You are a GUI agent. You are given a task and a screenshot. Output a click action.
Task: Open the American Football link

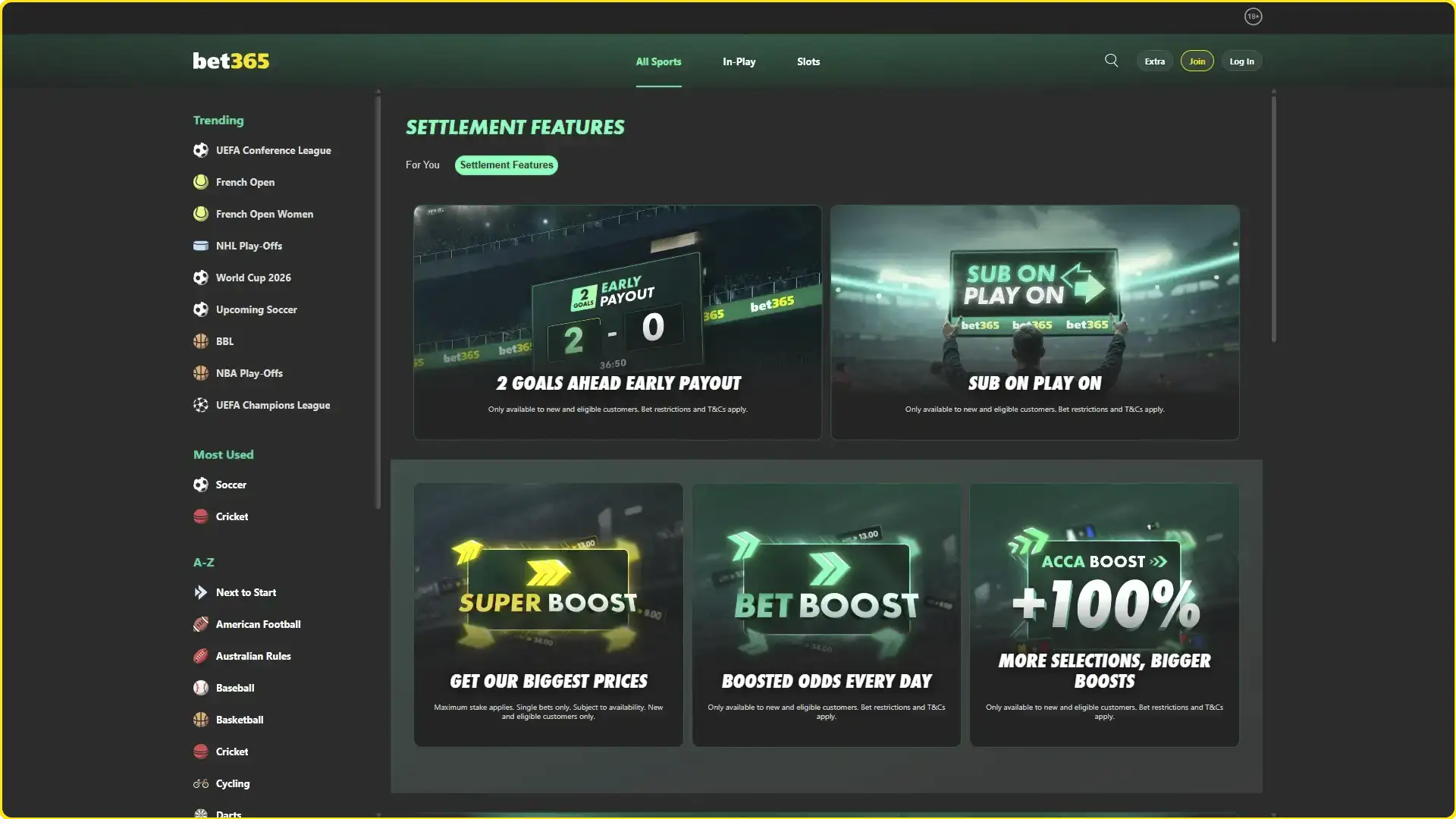point(258,624)
